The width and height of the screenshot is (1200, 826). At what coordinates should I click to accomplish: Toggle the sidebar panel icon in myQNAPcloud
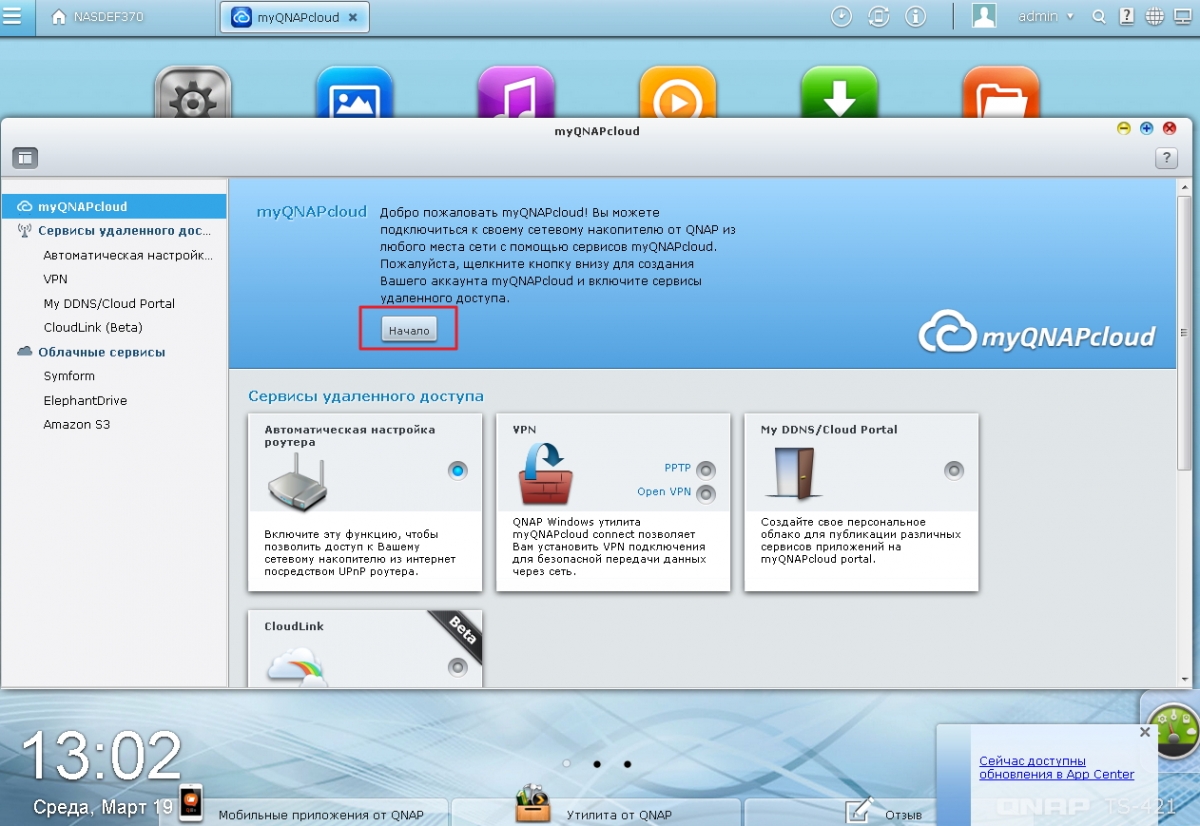coord(25,158)
